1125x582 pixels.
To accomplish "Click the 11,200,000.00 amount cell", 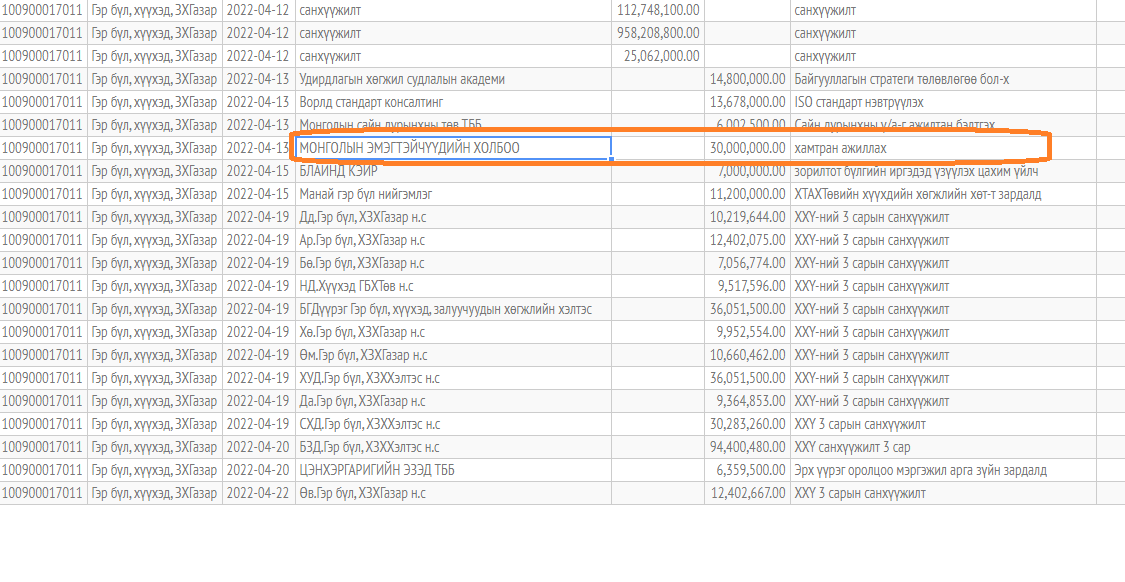I will click(746, 194).
